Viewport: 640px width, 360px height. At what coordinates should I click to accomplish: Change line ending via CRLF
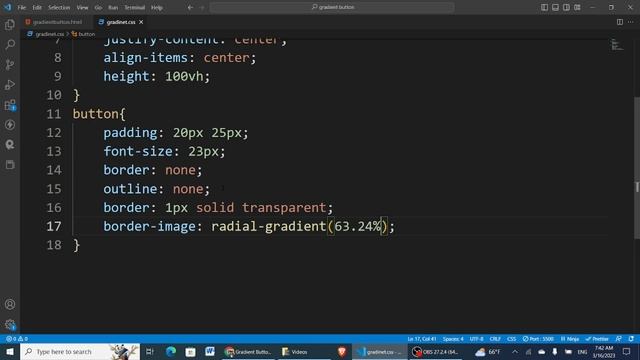(x=495, y=339)
